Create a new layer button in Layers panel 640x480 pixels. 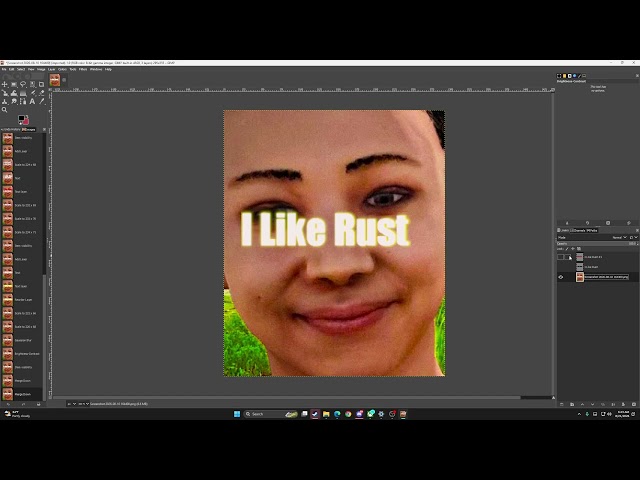(x=562, y=404)
